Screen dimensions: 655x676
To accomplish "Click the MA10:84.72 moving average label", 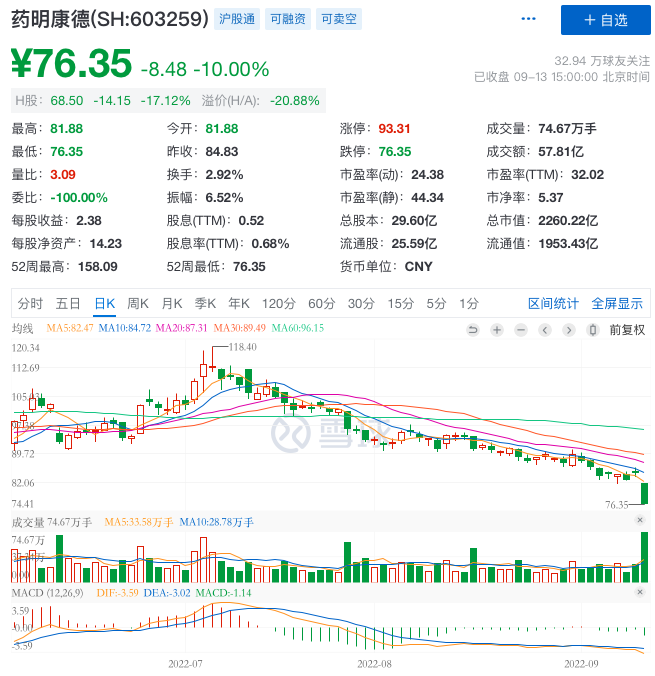I will point(125,328).
